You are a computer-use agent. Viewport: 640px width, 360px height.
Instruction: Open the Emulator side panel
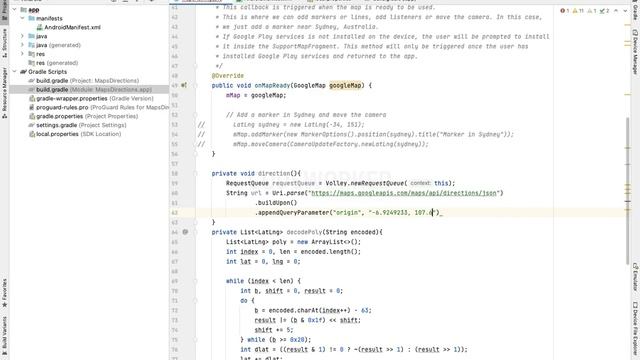[x=635, y=277]
